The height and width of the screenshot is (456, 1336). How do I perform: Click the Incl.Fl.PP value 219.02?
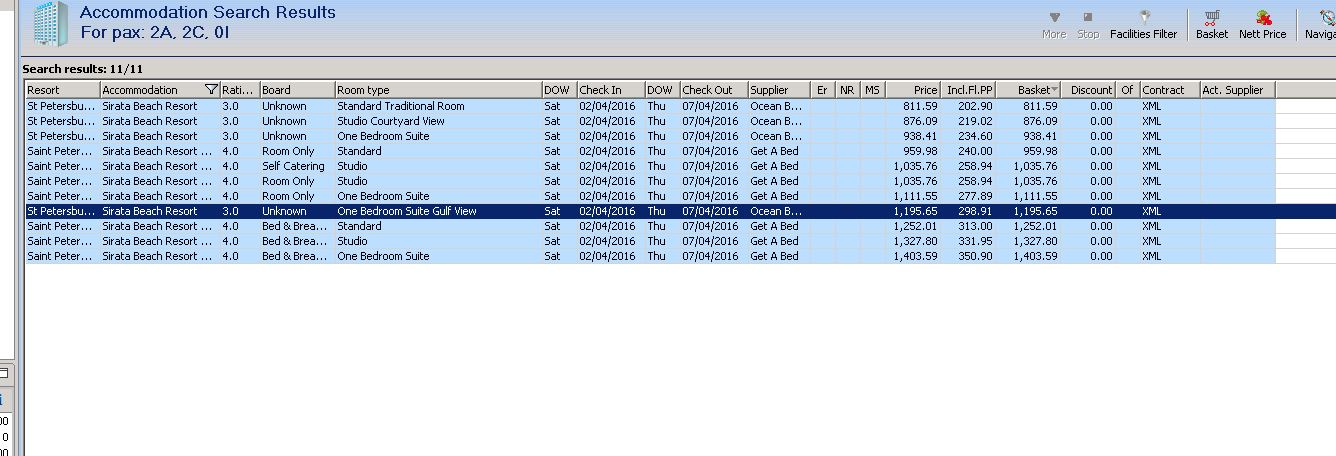click(x=975, y=121)
